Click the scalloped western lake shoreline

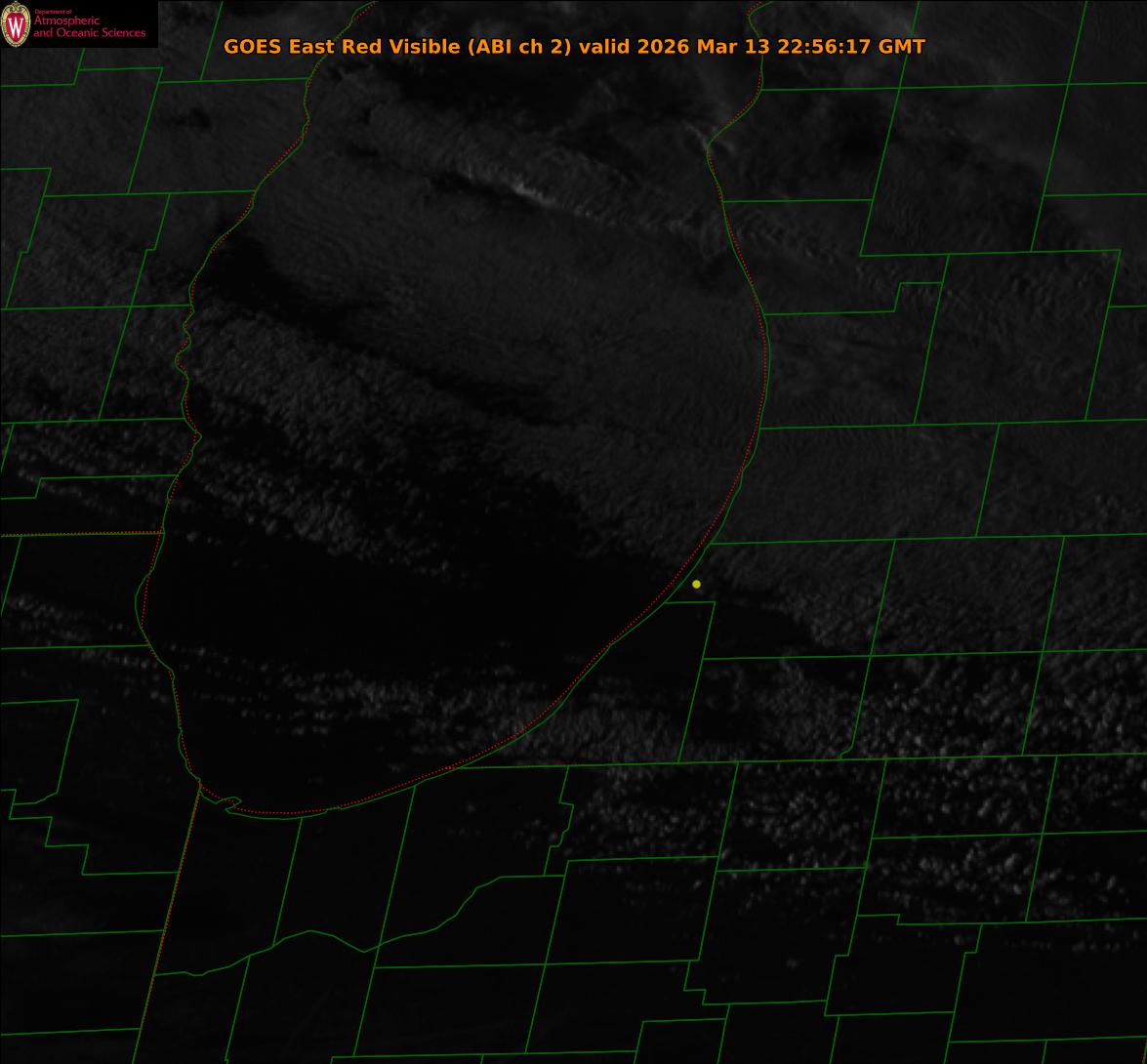[185, 361]
